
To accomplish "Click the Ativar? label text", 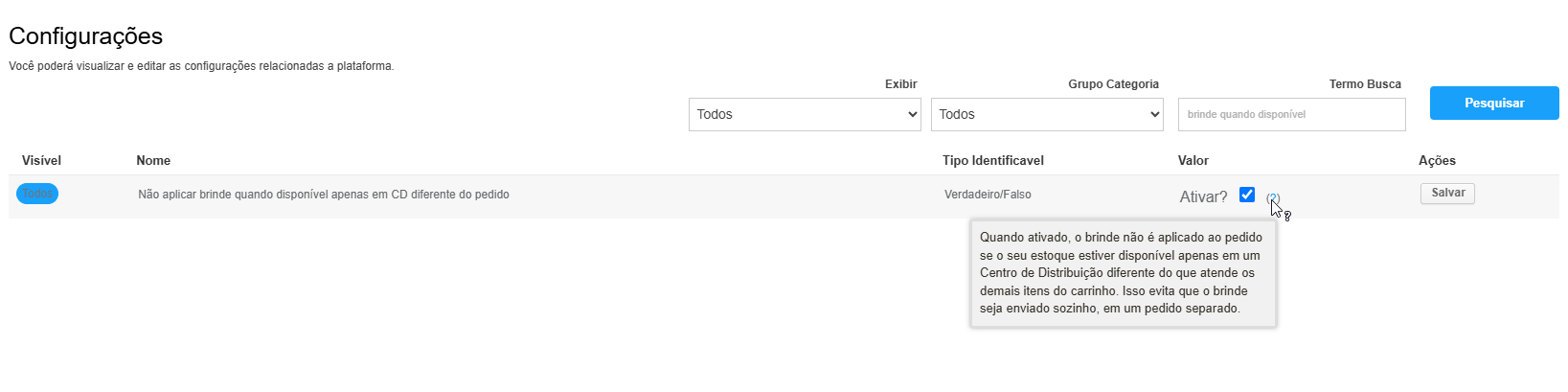I will pos(1203,196).
